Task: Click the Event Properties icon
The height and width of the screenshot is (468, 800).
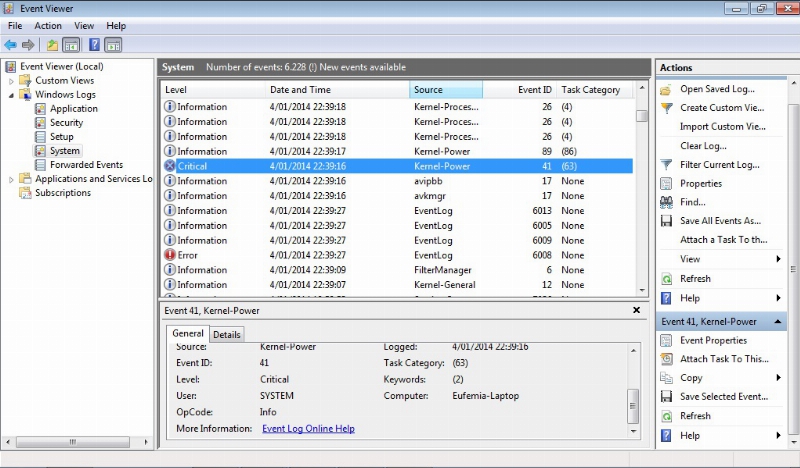Action: coord(666,341)
